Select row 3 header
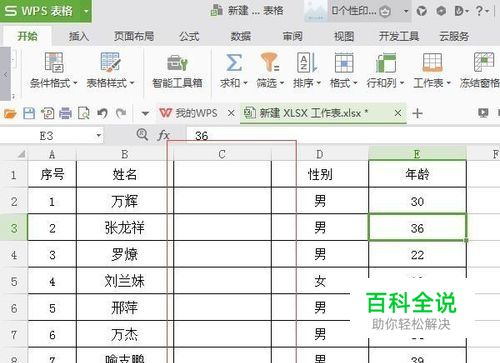Viewport: 500px width, 363px height. tap(14, 228)
